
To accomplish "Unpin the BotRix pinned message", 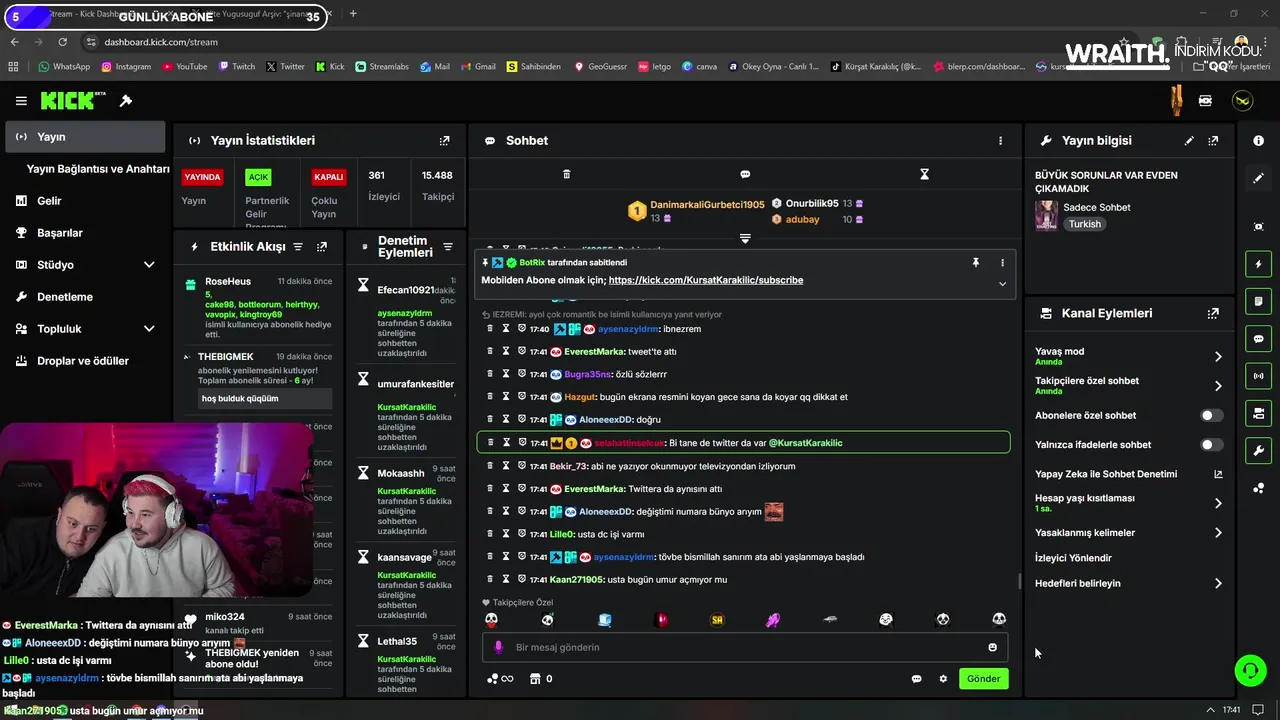I will (x=975, y=262).
